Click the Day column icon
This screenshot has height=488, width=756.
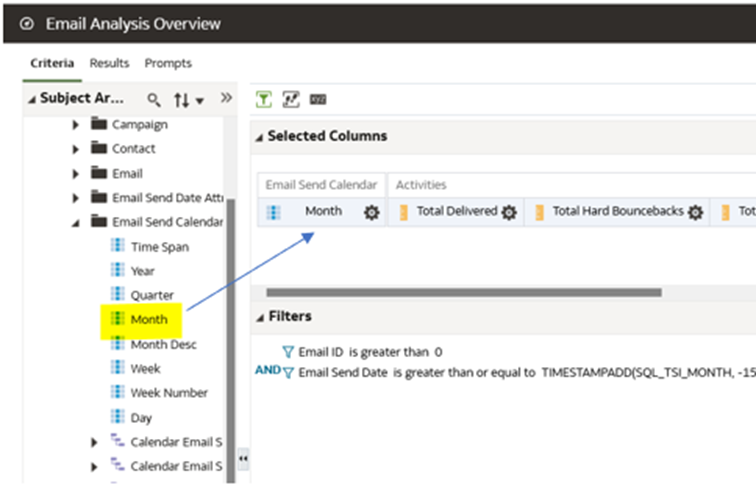118,416
